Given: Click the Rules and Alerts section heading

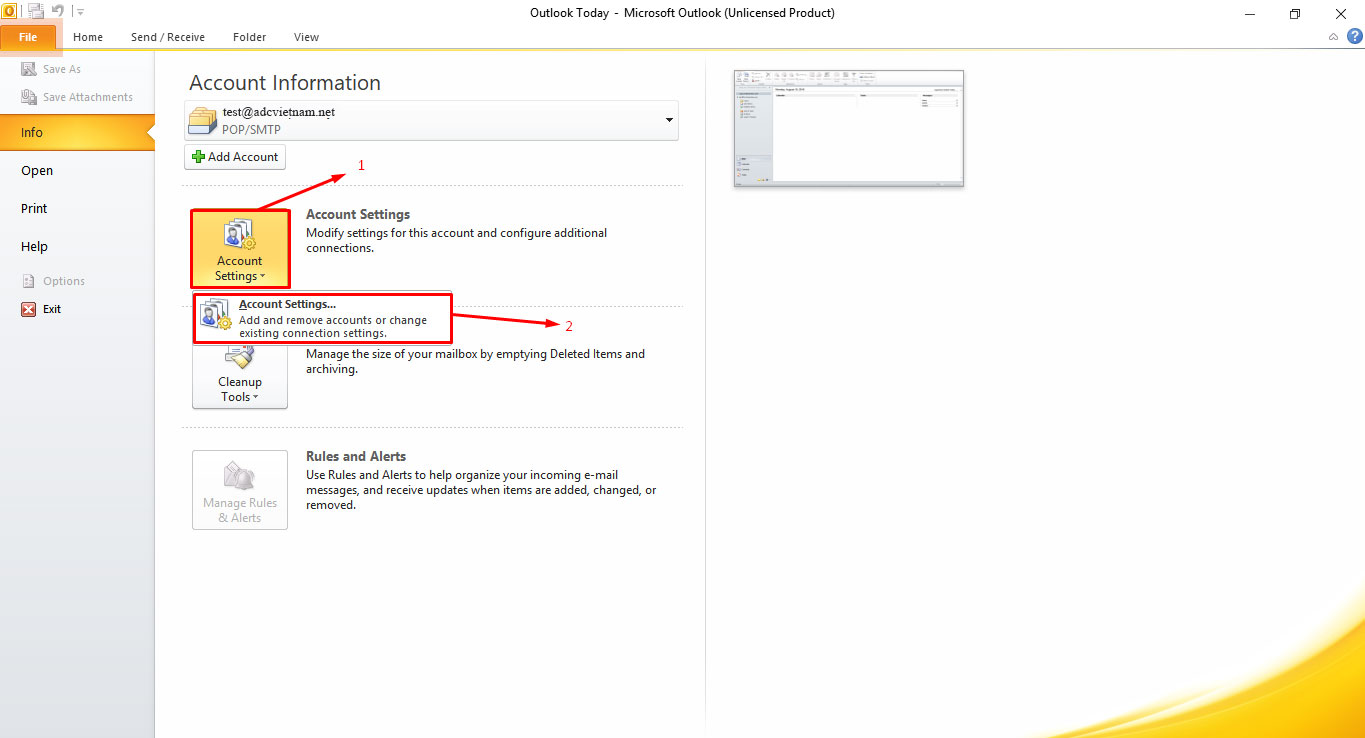Looking at the screenshot, I should (356, 456).
